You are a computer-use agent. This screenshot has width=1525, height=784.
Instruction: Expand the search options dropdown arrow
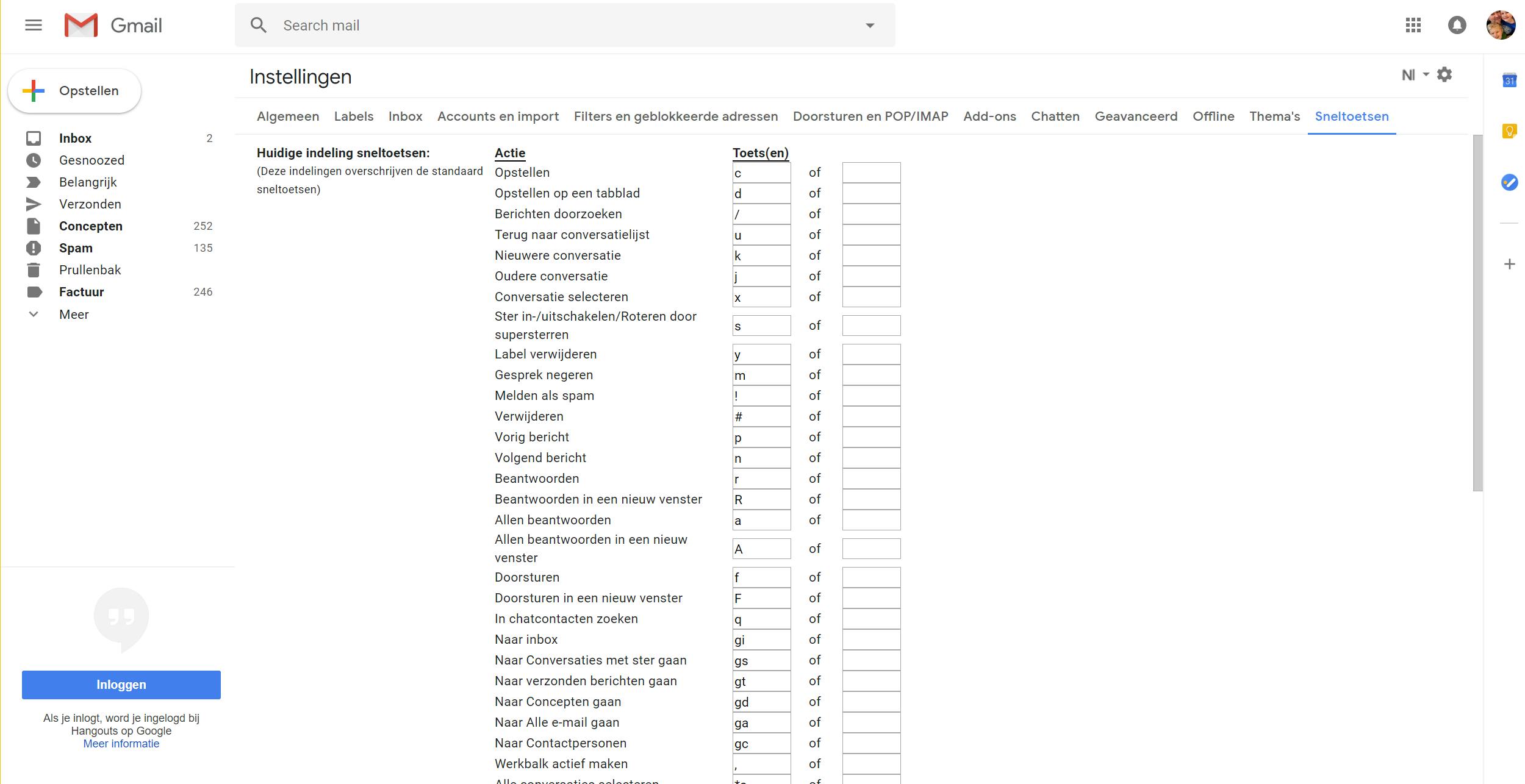tap(870, 26)
